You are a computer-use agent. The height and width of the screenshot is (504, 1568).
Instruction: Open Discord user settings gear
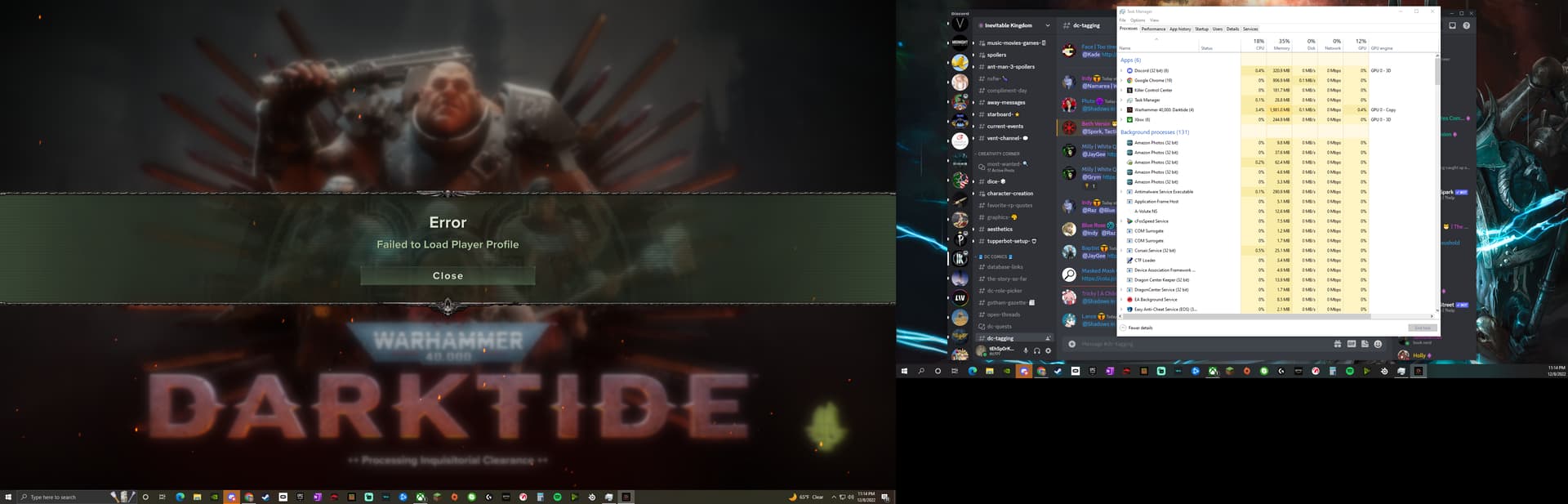pos(1049,351)
